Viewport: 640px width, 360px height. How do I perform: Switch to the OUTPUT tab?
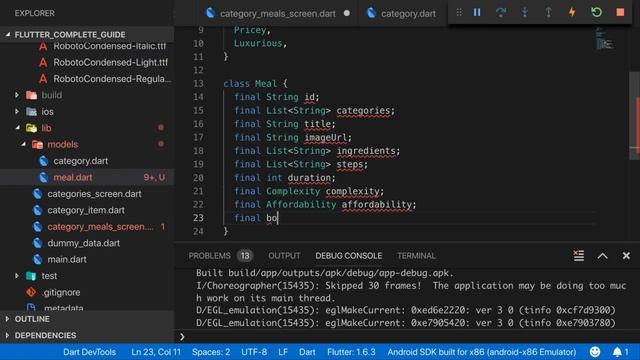pyautogui.click(x=284, y=256)
